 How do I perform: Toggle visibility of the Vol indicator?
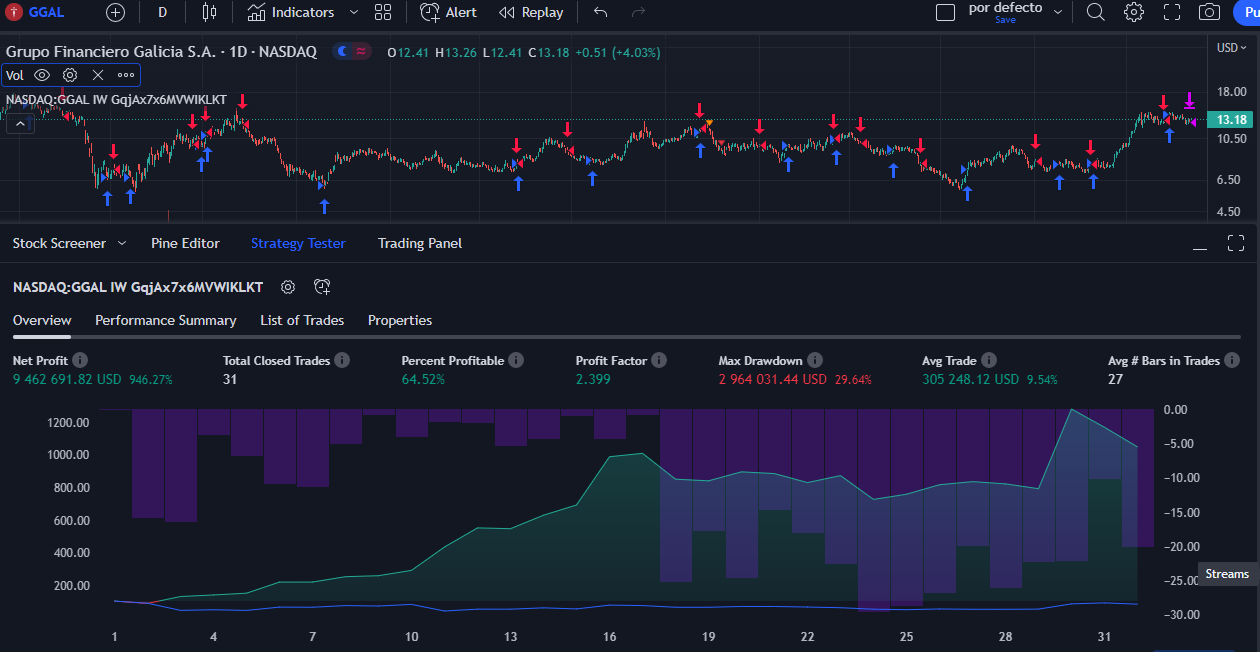[x=42, y=75]
